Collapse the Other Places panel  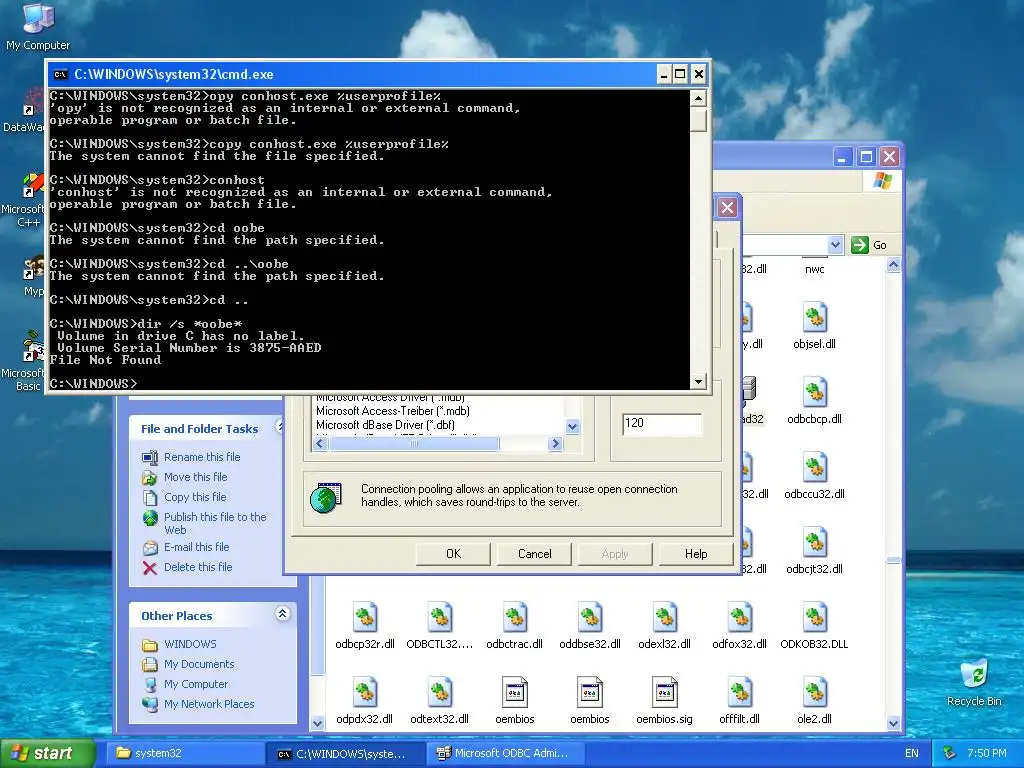click(282, 614)
